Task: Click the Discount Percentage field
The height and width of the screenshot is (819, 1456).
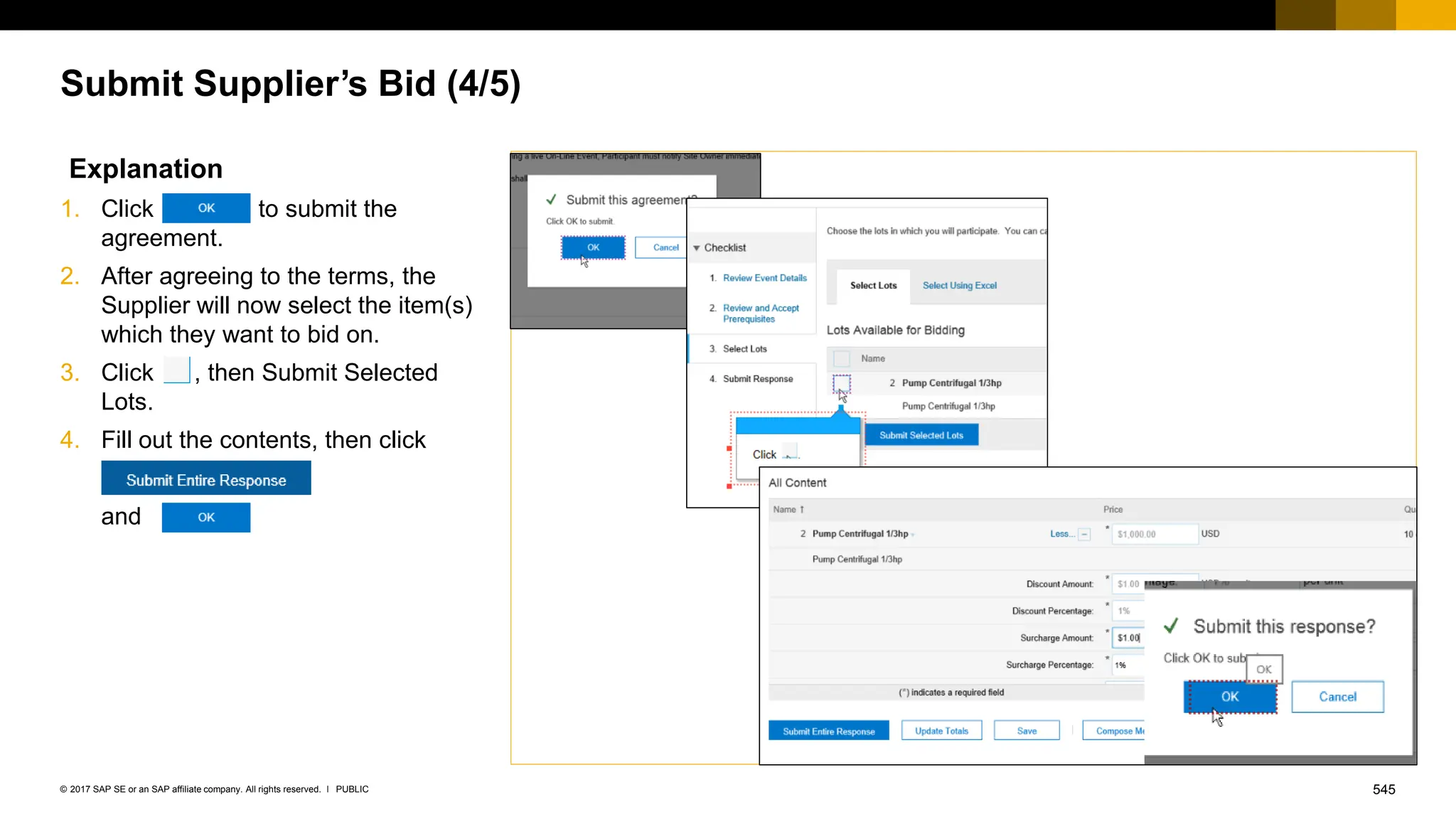Action: [1128, 611]
